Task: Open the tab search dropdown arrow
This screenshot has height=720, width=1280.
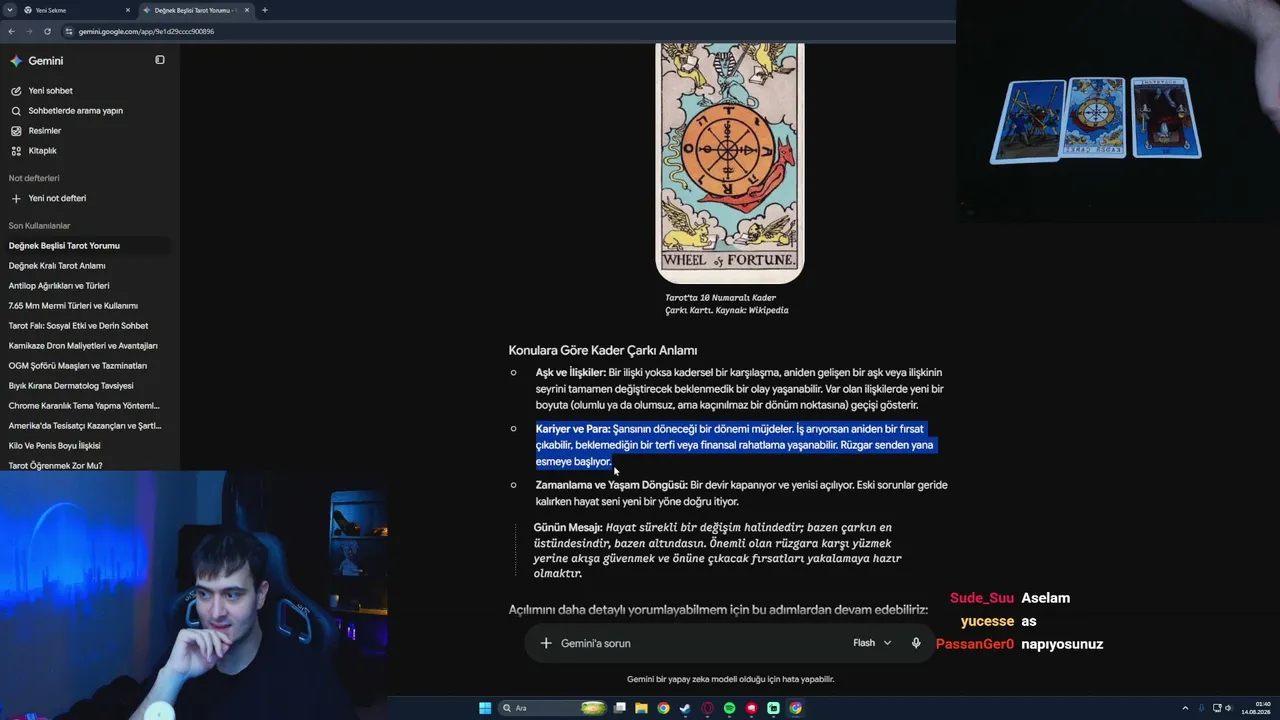Action: point(9,10)
